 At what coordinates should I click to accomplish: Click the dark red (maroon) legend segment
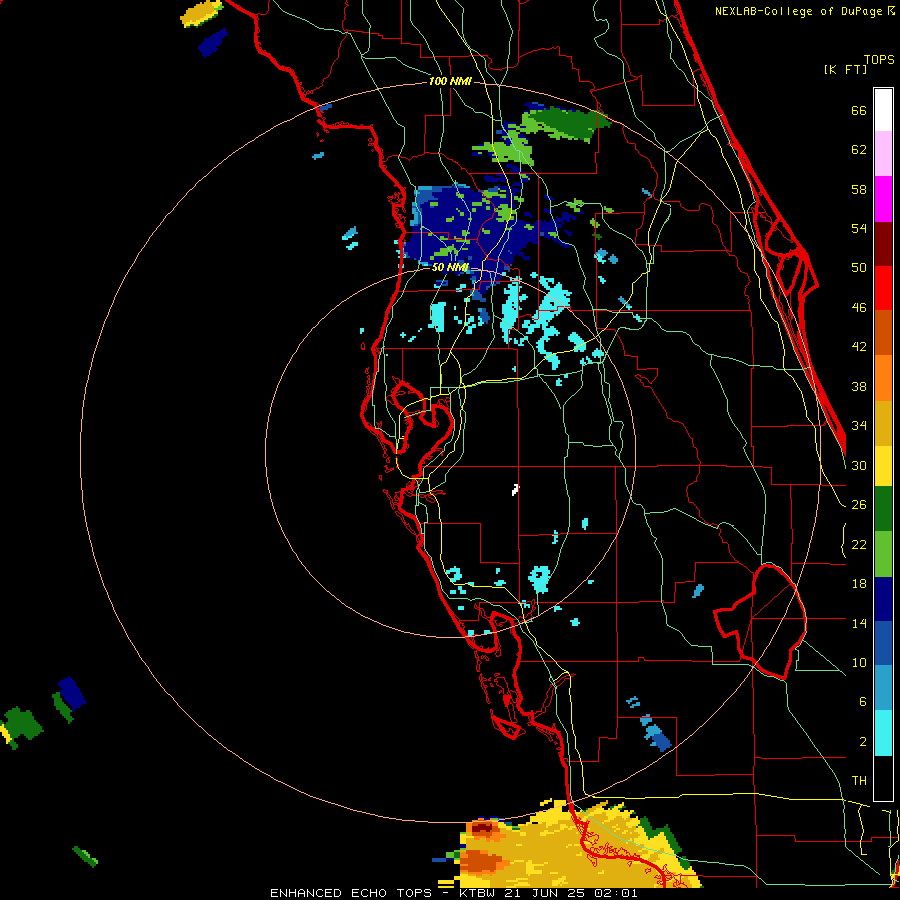point(883,244)
